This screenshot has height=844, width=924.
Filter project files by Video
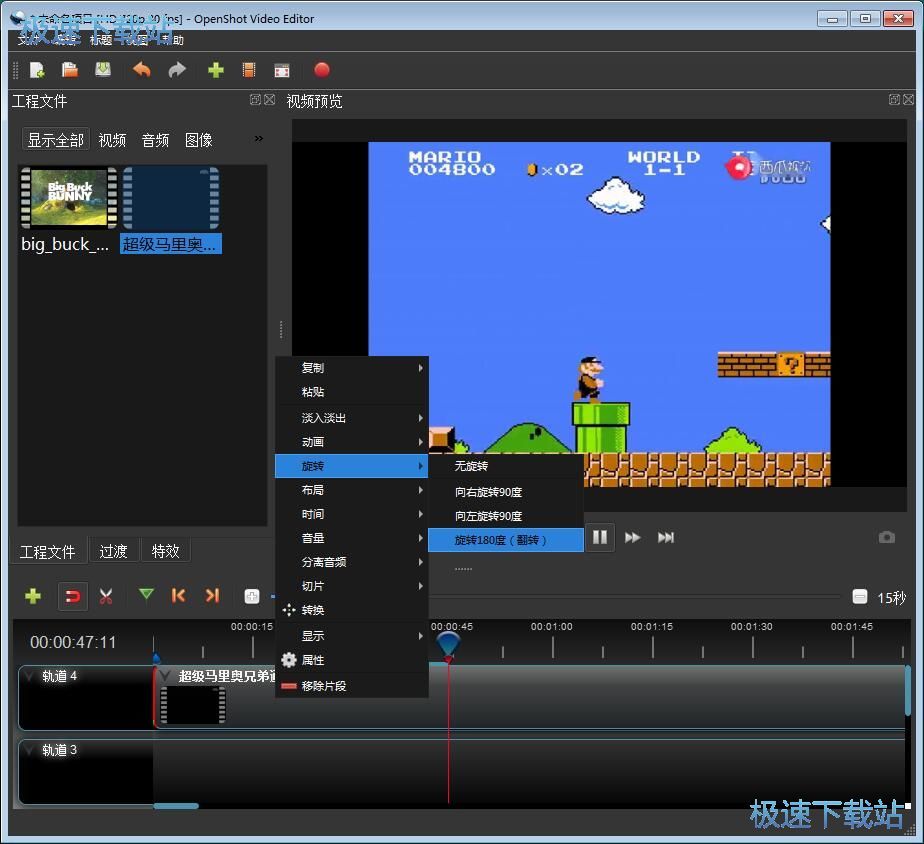tap(112, 140)
